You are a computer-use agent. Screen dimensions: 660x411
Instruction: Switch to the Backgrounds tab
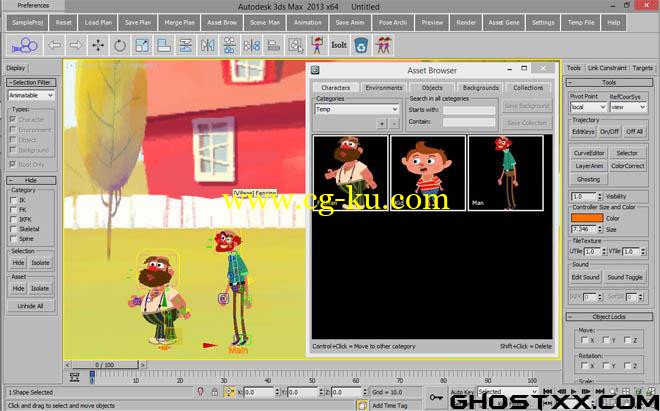pos(480,88)
